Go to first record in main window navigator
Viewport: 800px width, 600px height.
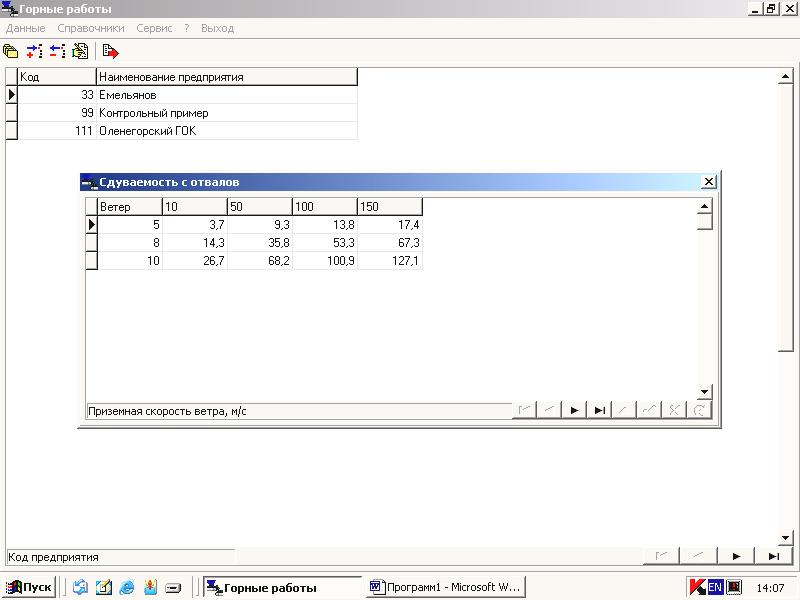click(x=661, y=556)
